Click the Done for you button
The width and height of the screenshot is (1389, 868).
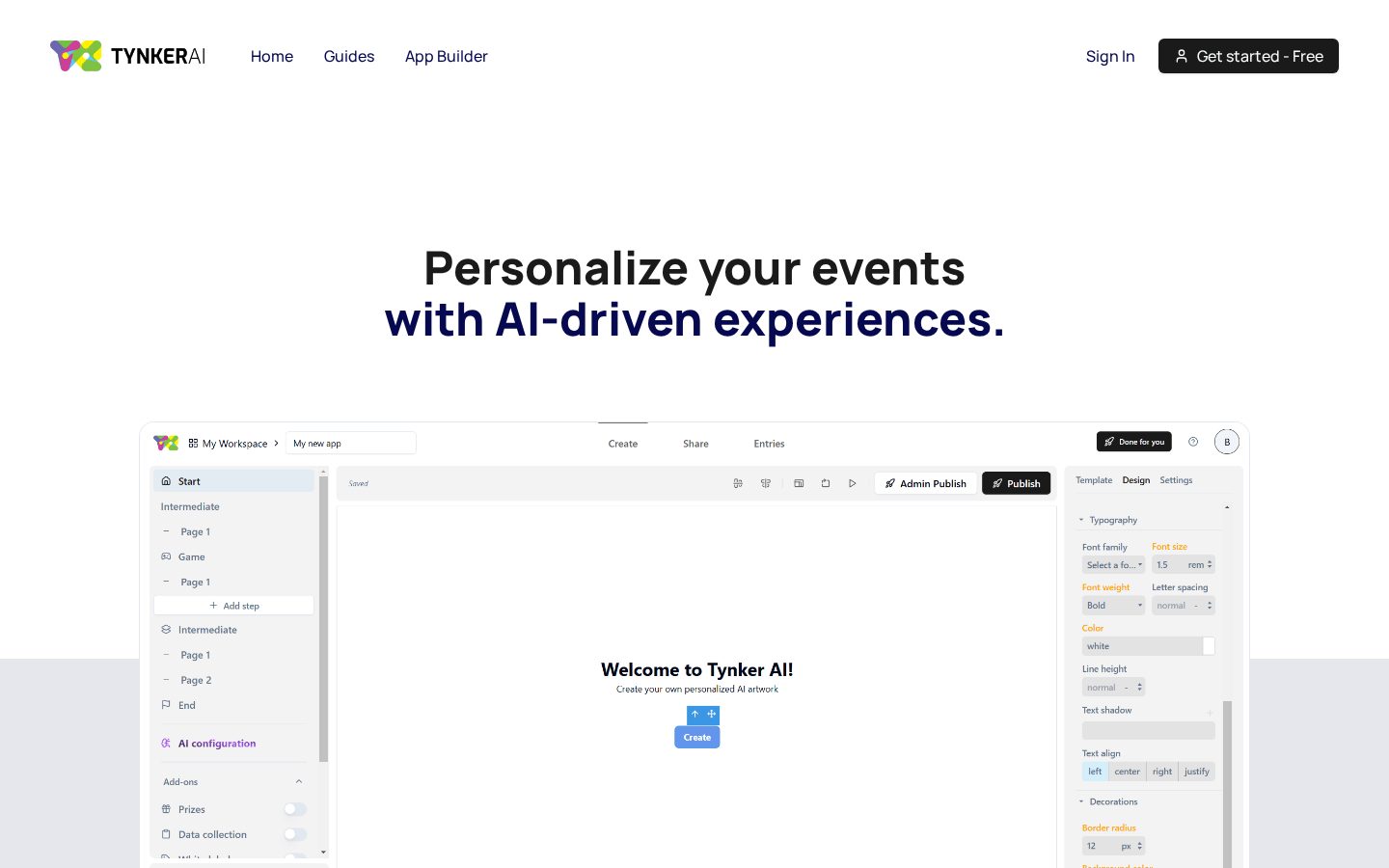1134,442
